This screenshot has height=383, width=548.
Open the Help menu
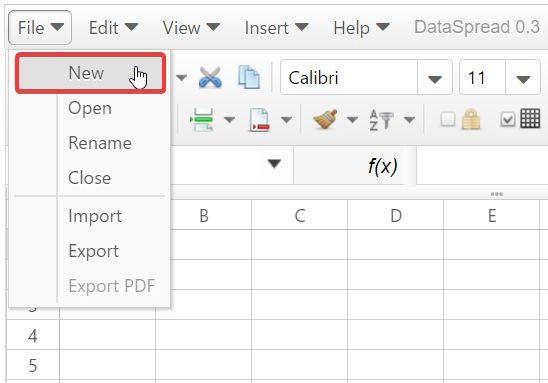361,28
